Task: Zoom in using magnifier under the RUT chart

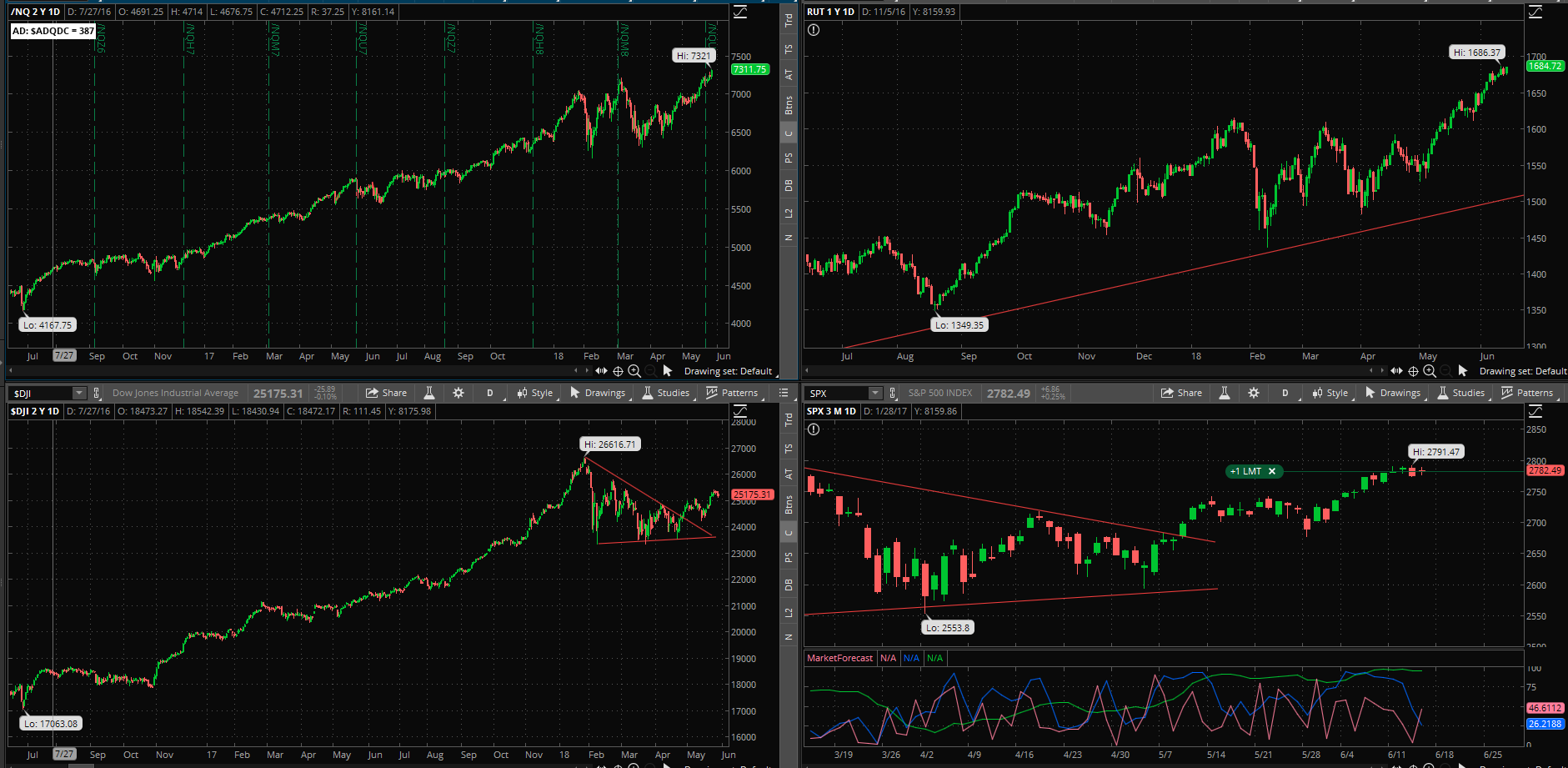Action: click(1430, 371)
